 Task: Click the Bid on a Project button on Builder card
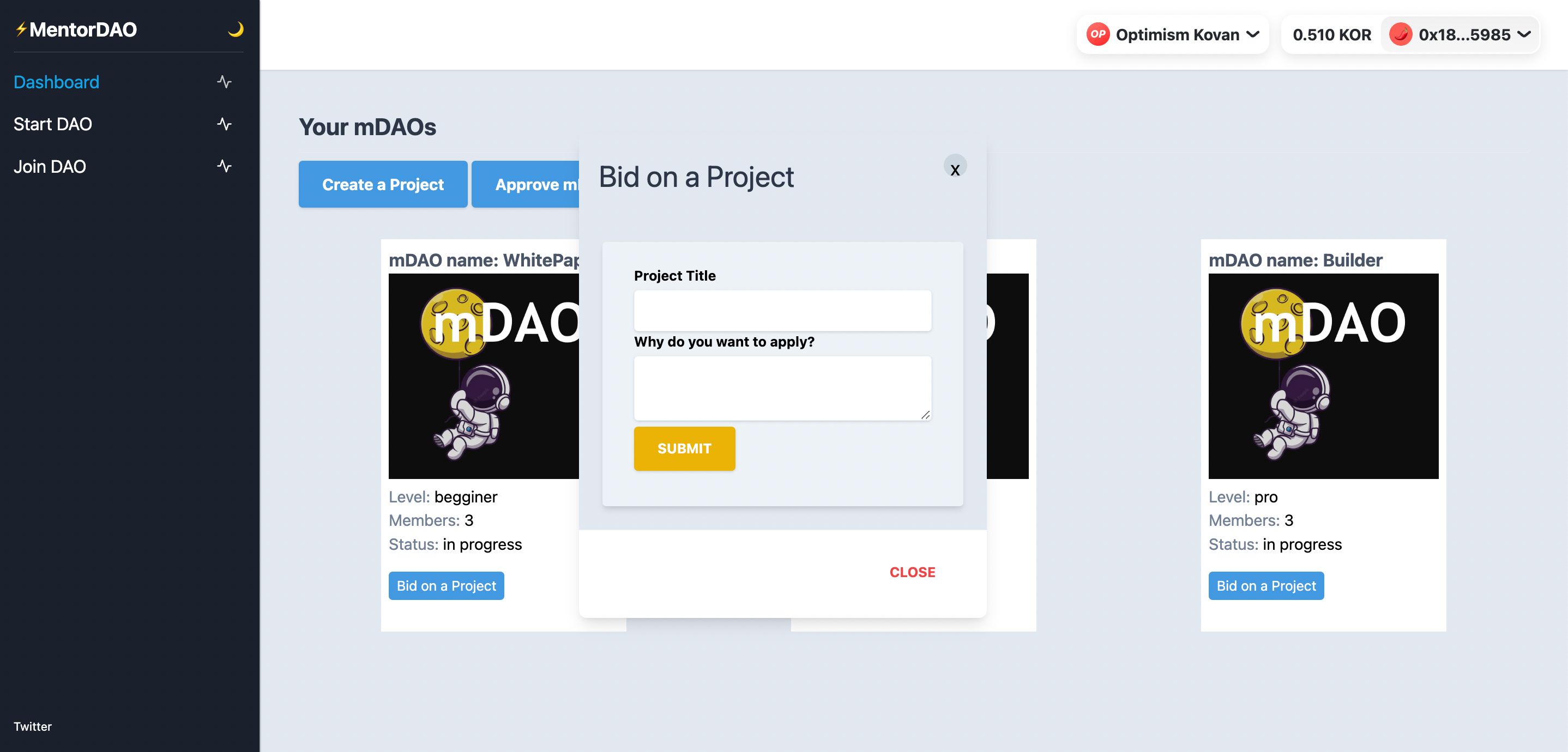[x=1266, y=585]
